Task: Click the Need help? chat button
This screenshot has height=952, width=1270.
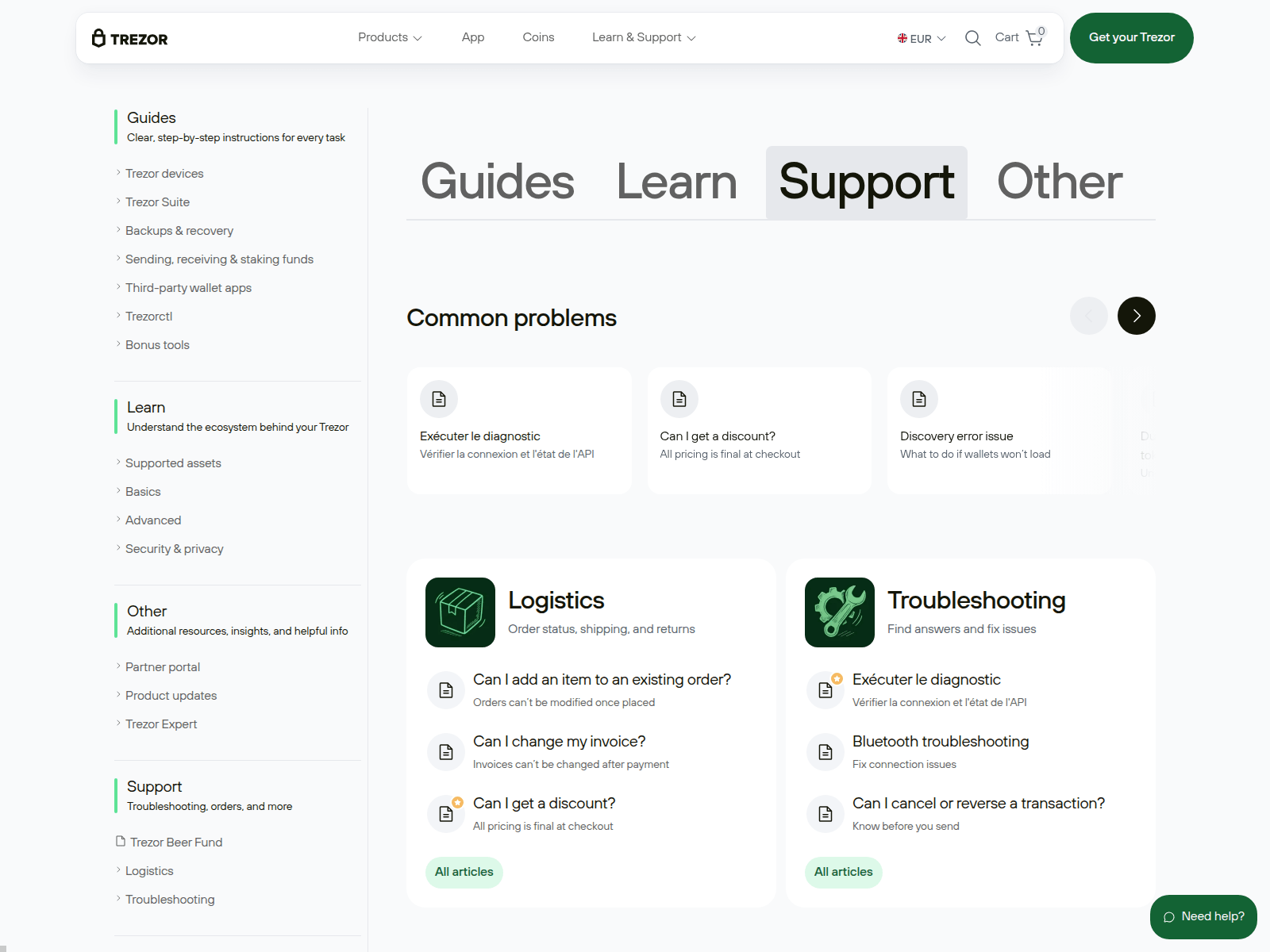Action: (x=1203, y=916)
